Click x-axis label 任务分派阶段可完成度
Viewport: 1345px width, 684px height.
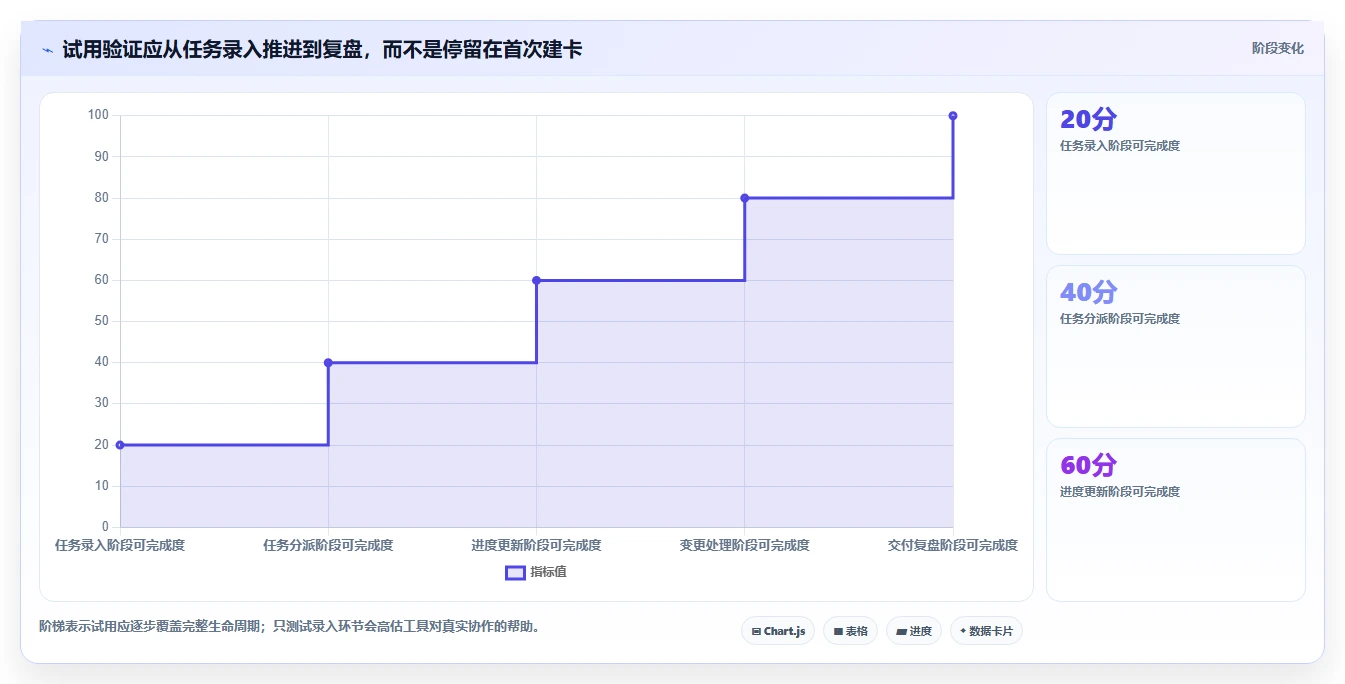pyautogui.click(x=328, y=545)
